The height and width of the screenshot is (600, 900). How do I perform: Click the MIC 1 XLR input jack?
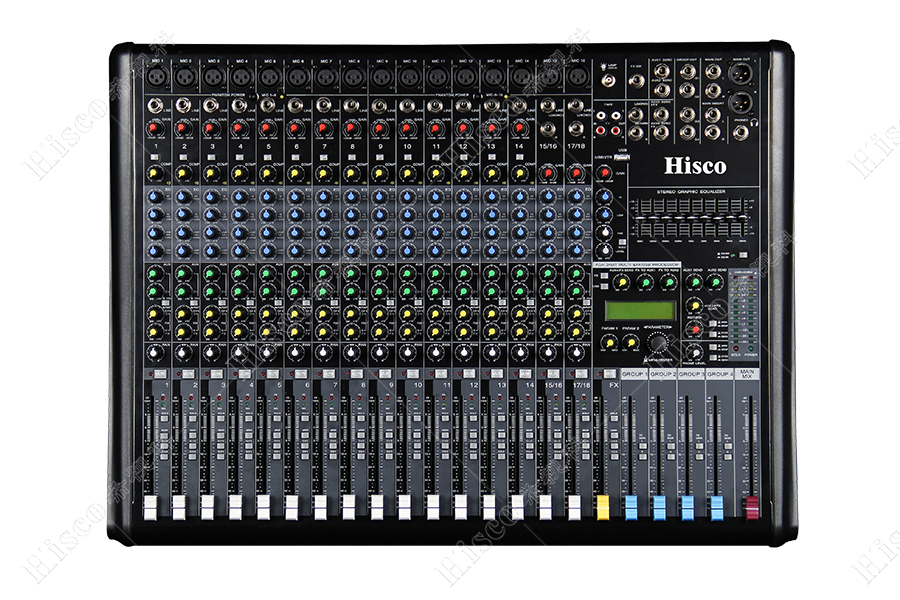click(156, 75)
